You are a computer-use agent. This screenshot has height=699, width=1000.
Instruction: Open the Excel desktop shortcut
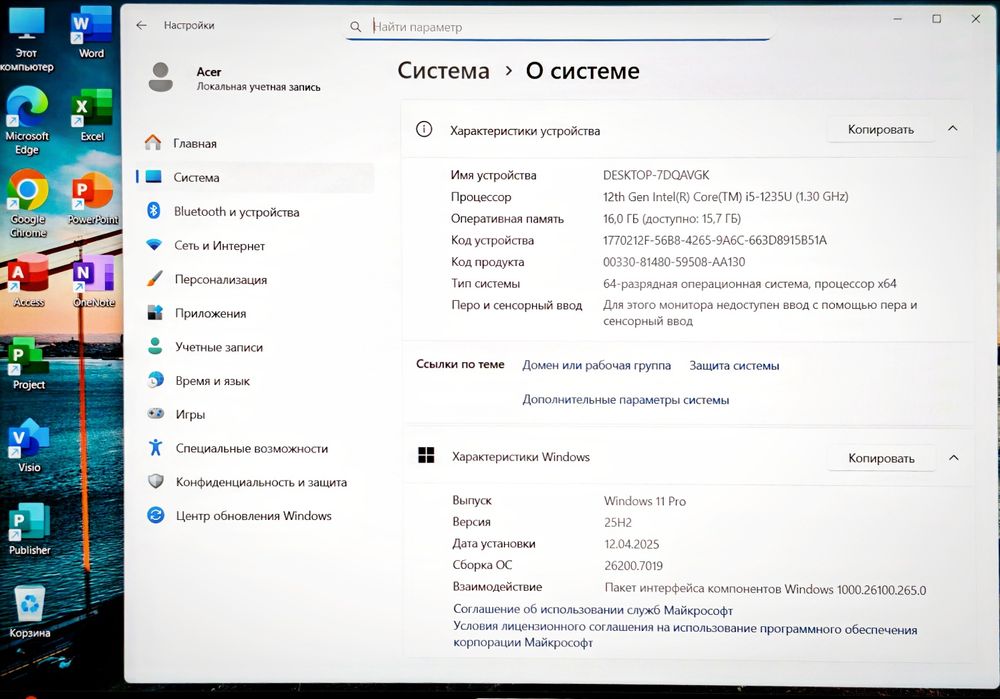91,116
